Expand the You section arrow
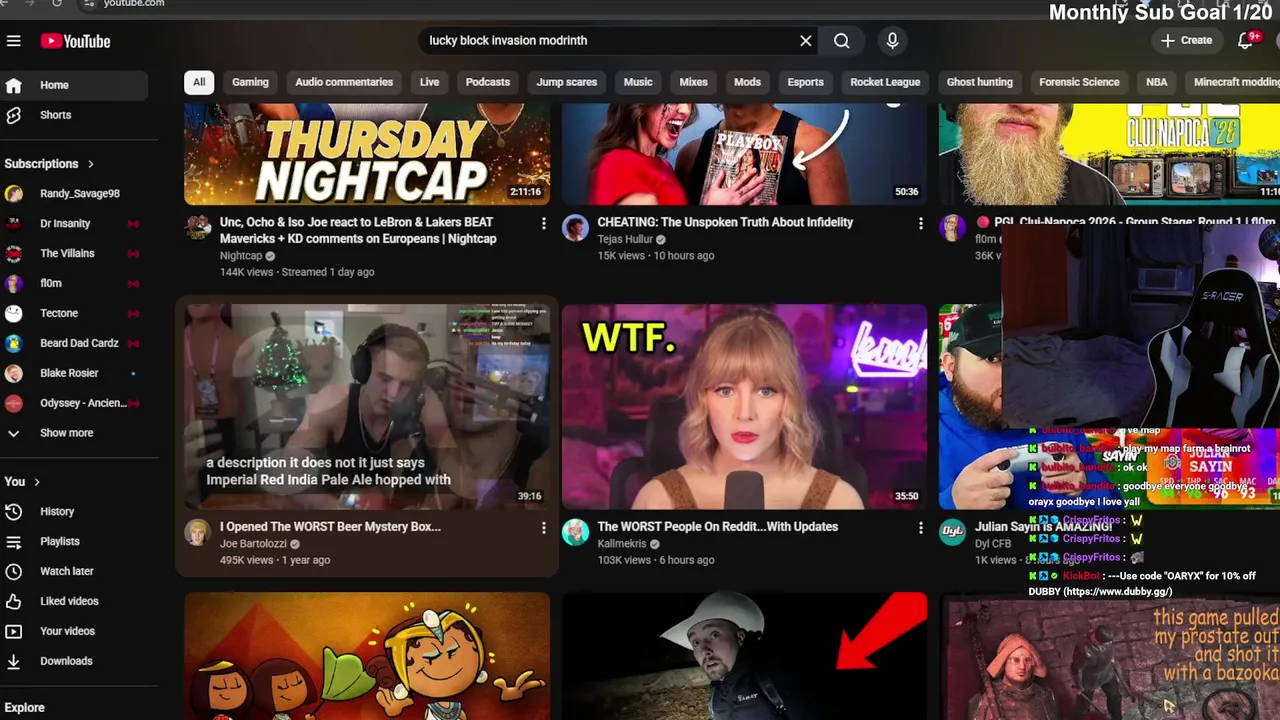Image resolution: width=1280 pixels, height=720 pixels. (x=37, y=482)
